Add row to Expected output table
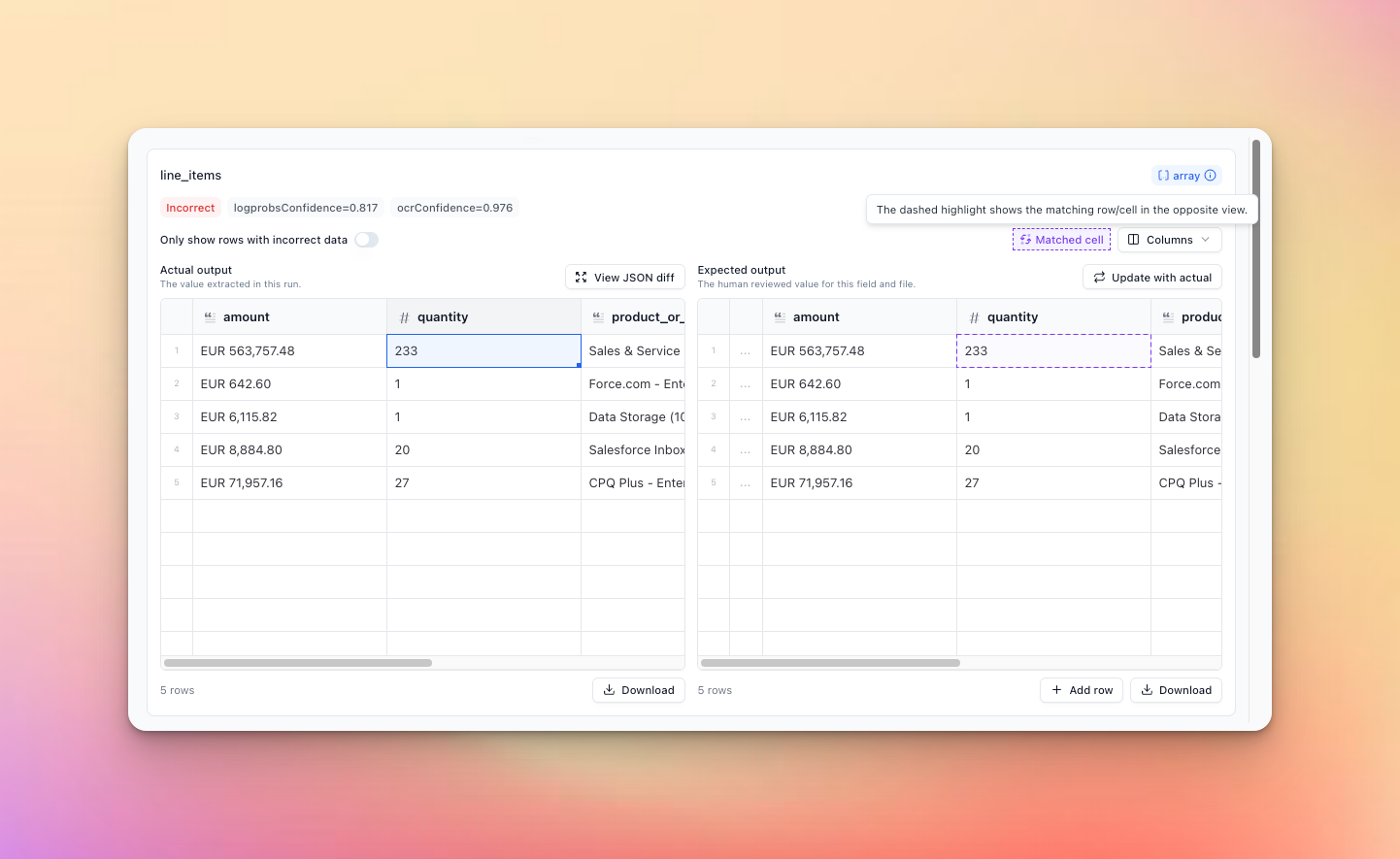 1082,690
